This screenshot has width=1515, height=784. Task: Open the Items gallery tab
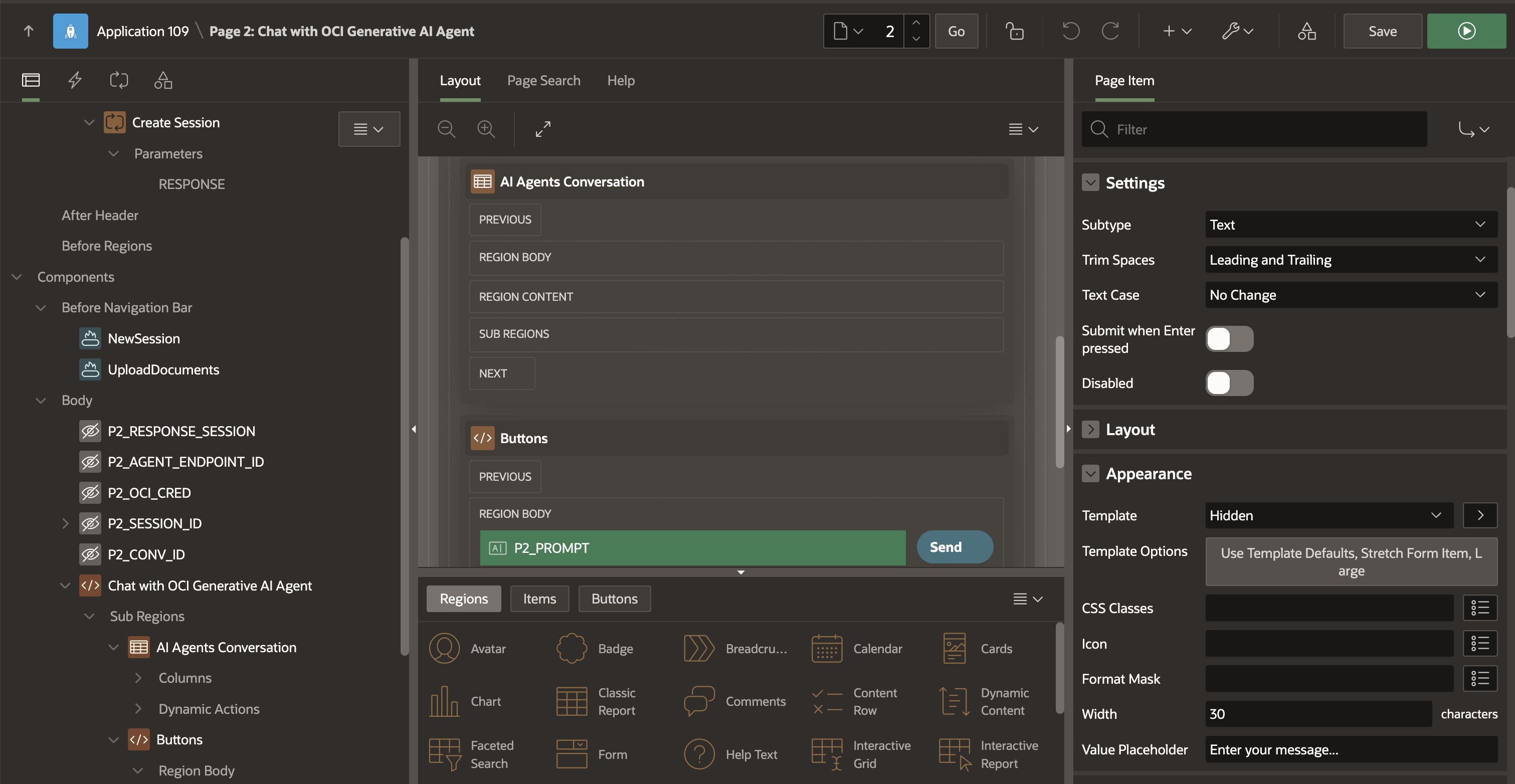point(539,599)
